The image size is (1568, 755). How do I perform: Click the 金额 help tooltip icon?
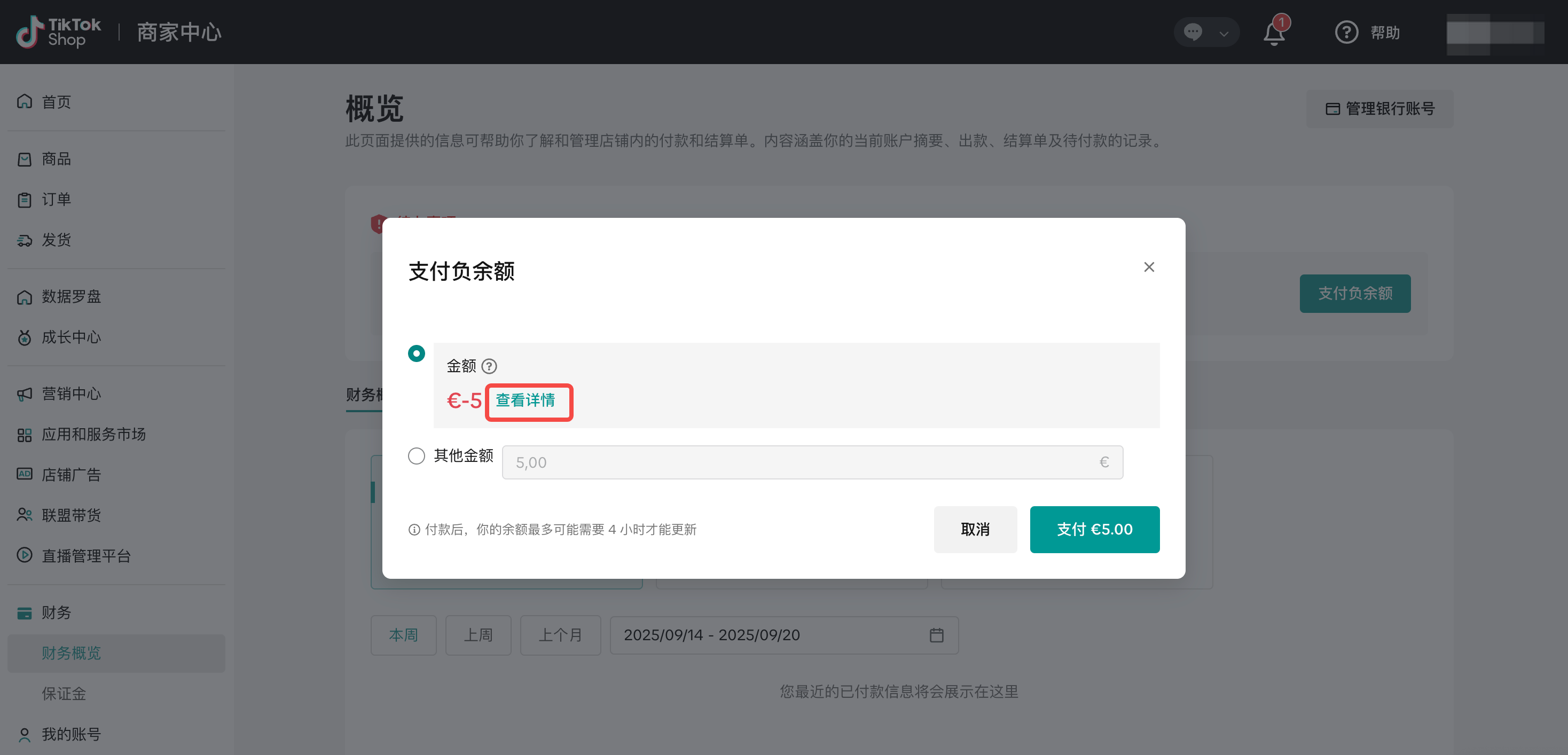489,366
